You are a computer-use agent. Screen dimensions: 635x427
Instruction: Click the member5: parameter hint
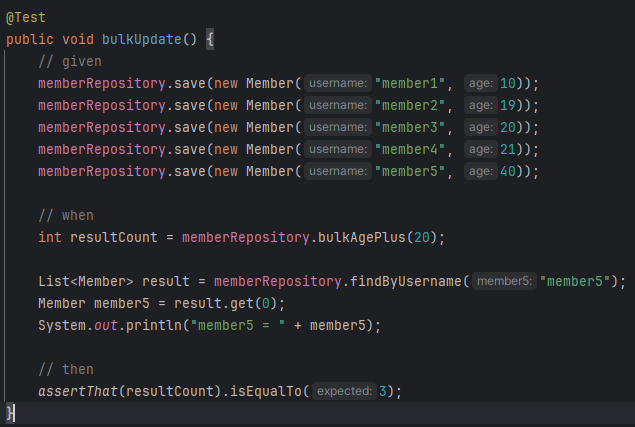pyautogui.click(x=504, y=281)
